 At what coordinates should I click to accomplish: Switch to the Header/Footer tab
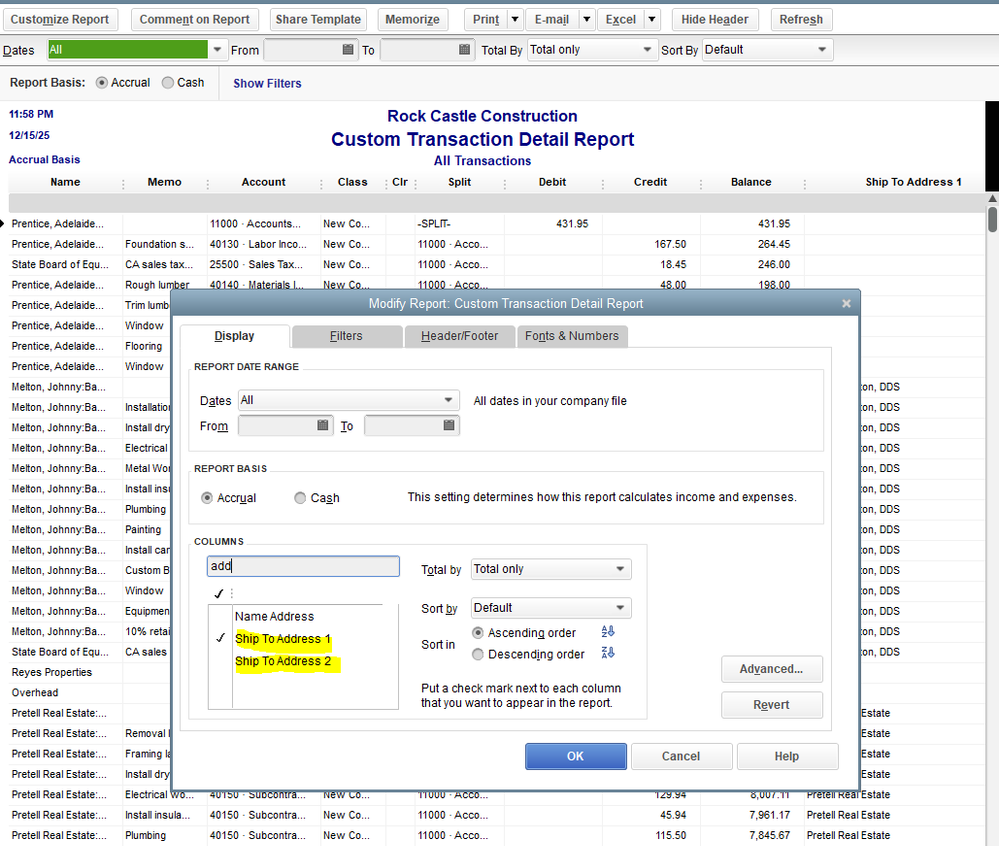click(459, 336)
